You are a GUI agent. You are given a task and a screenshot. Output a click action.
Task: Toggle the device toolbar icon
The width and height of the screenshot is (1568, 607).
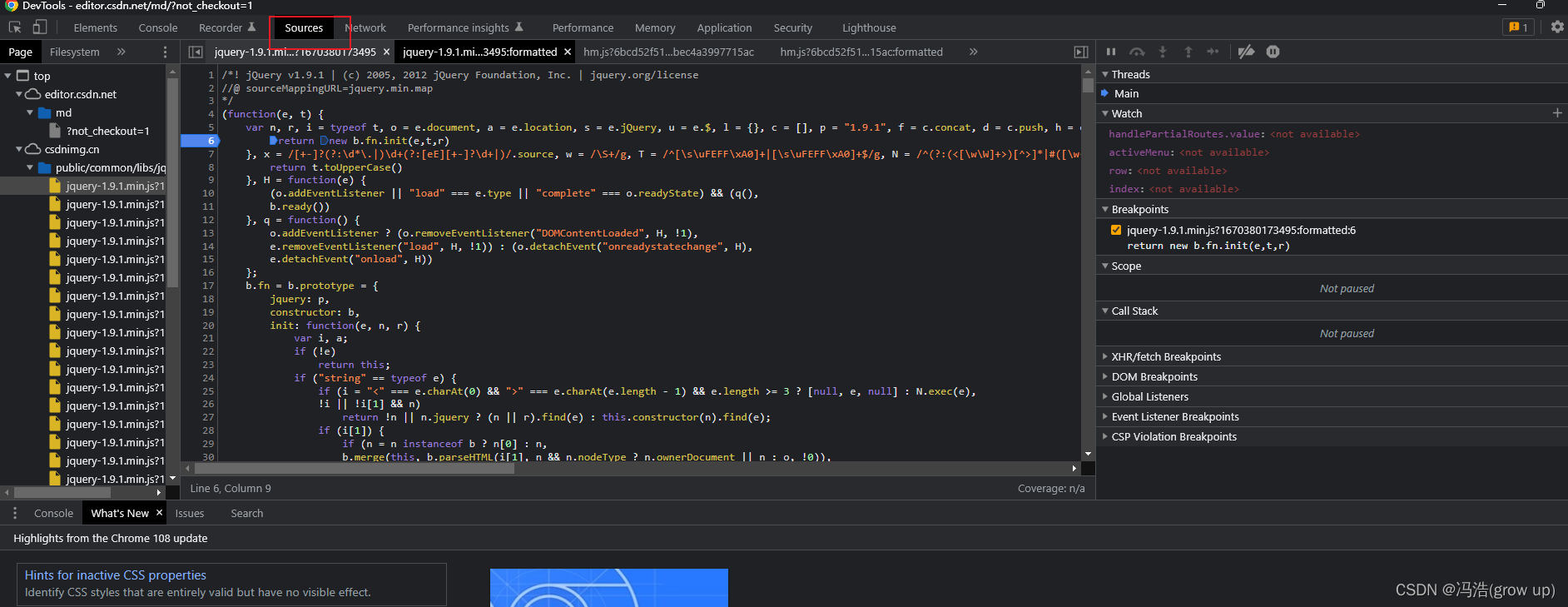[x=39, y=27]
